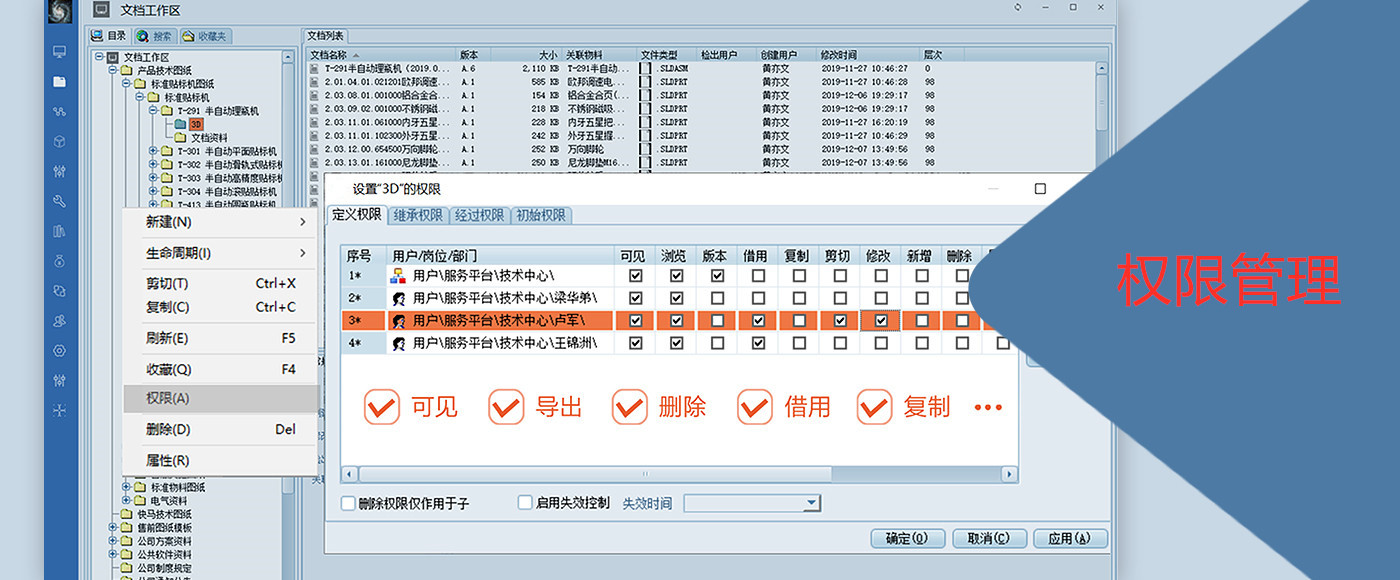1400x580 pixels.
Task: Check the 启用失效控制 checkbox
Action: click(524, 503)
